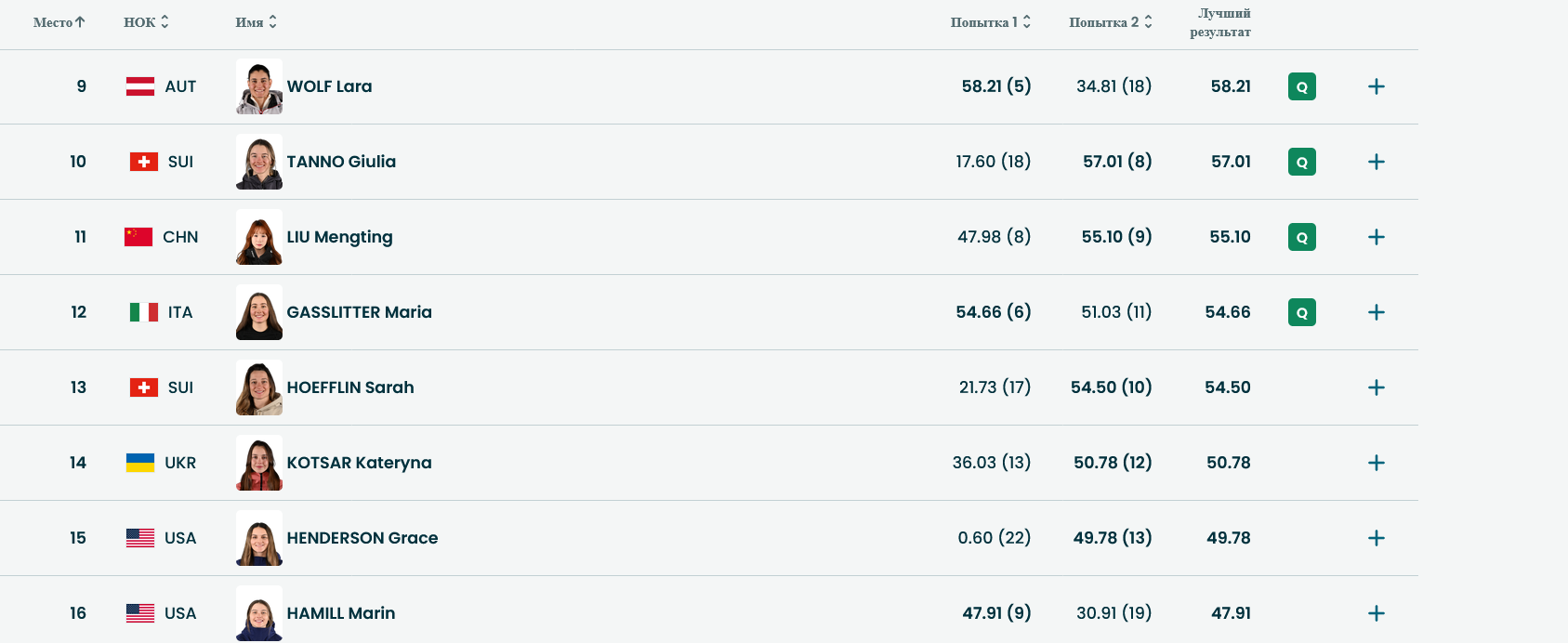This screenshot has width=1568, height=643.
Task: Sort table by Место column
Action: pyautogui.click(x=59, y=22)
